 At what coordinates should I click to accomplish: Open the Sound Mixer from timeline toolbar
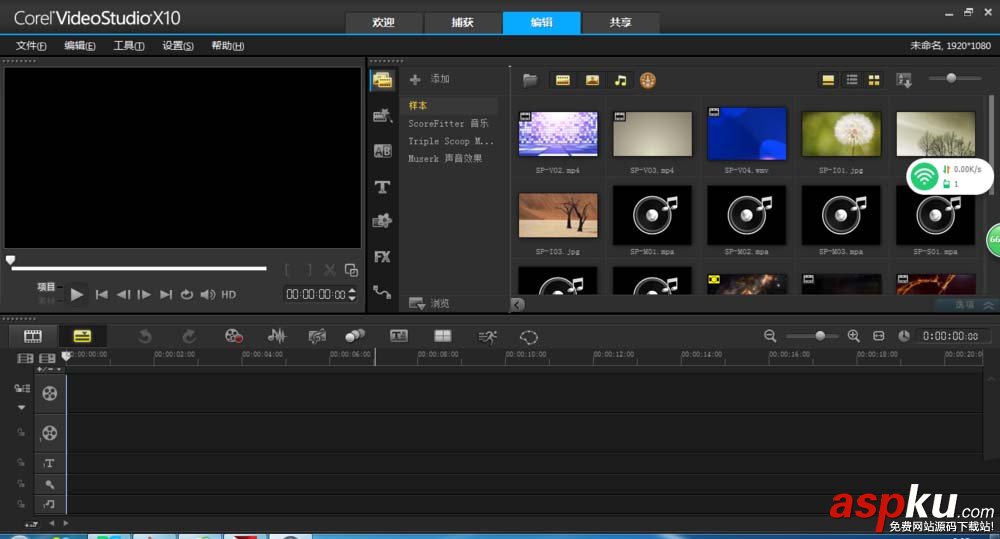(277, 336)
